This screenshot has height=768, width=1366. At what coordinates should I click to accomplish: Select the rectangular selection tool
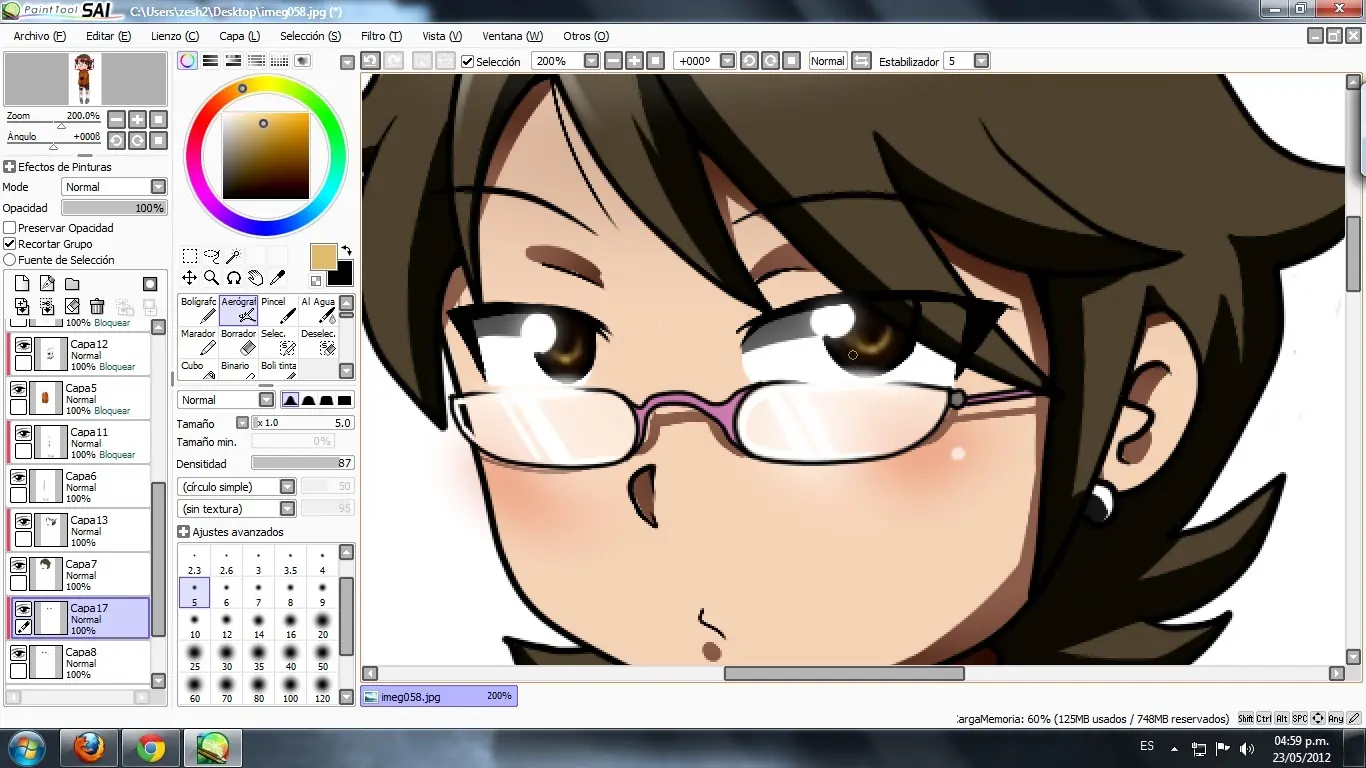[x=189, y=256]
